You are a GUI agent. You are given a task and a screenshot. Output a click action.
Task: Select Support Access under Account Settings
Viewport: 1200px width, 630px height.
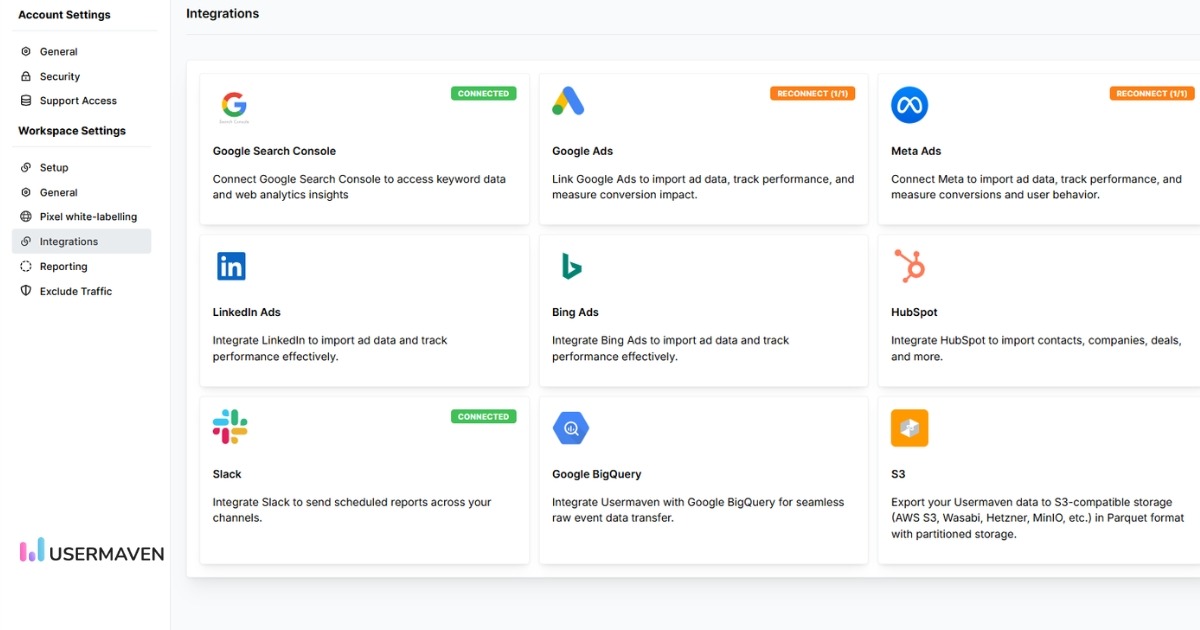79,100
